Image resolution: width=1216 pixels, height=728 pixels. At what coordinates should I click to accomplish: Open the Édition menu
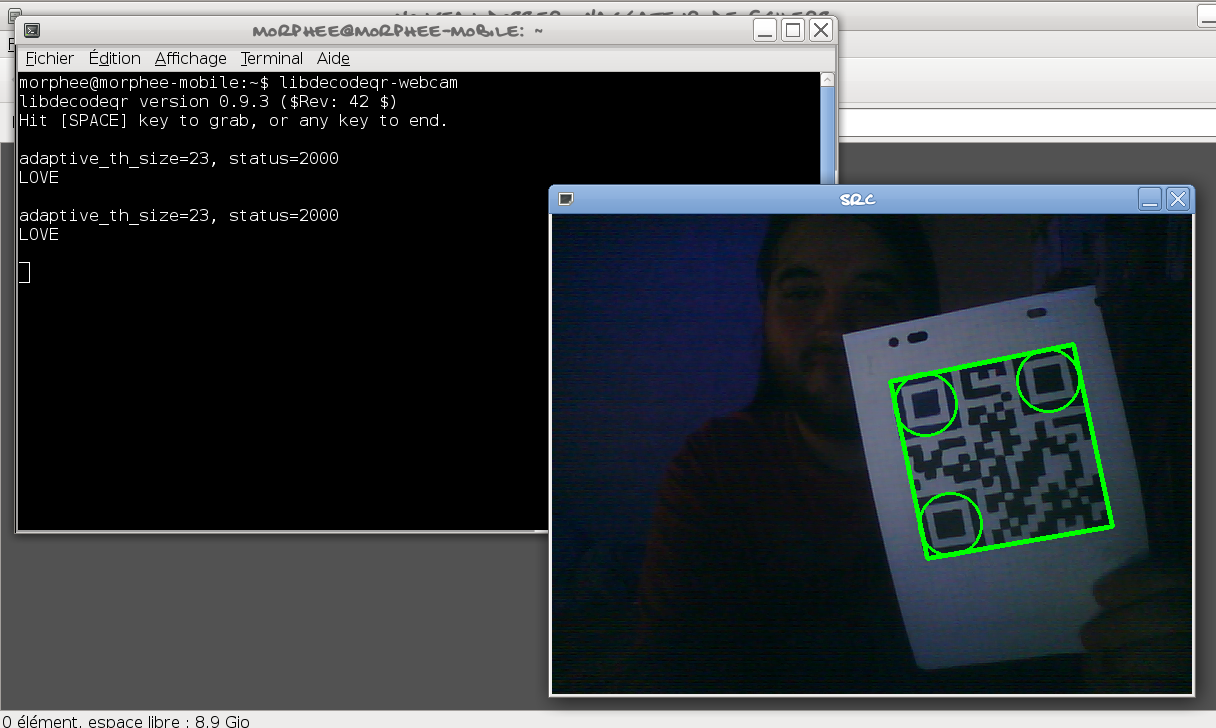(x=114, y=59)
